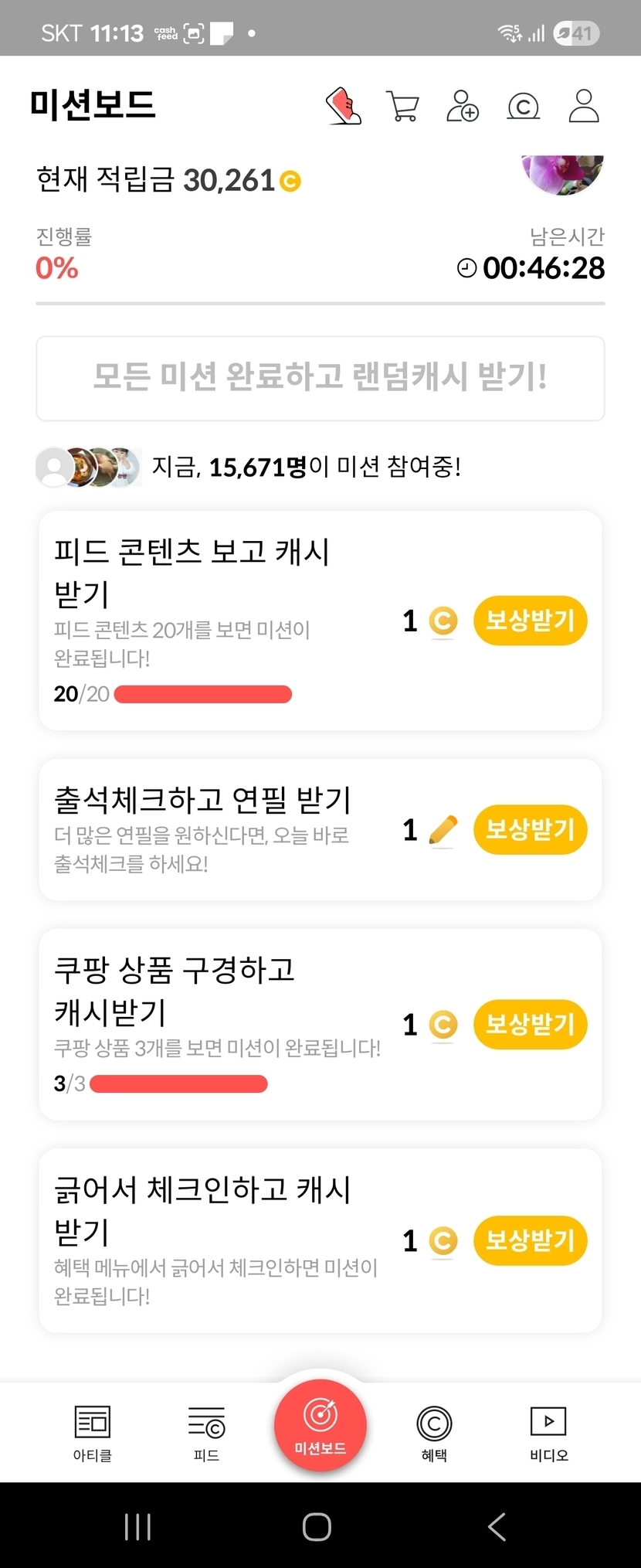Claim reward for 긁어서 체크인 mission

click(x=530, y=1240)
